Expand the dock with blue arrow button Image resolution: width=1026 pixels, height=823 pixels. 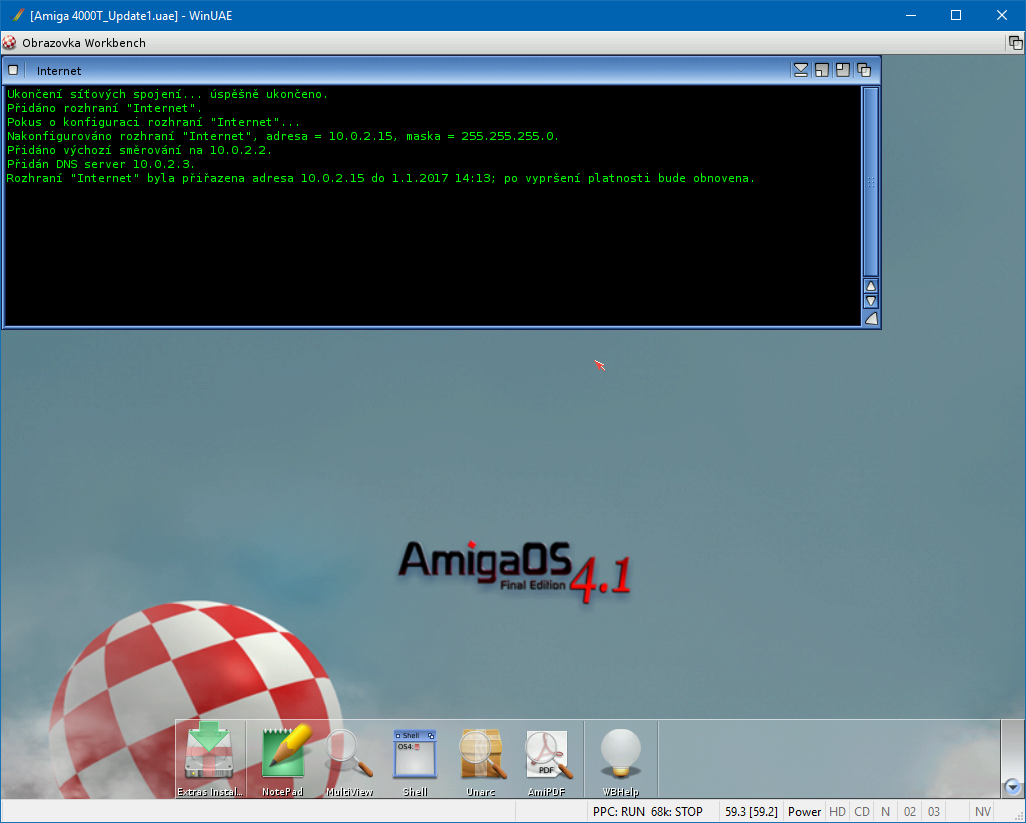pyautogui.click(x=1012, y=786)
